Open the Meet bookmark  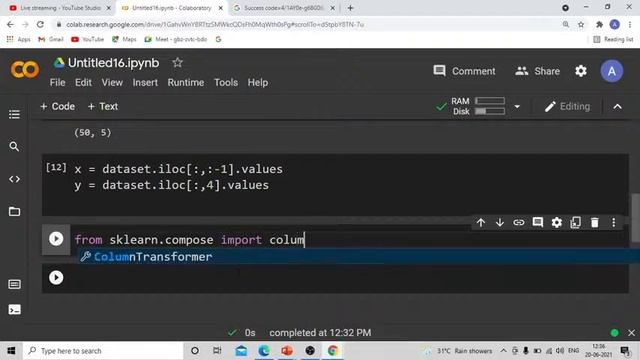pyautogui.click(x=176, y=40)
